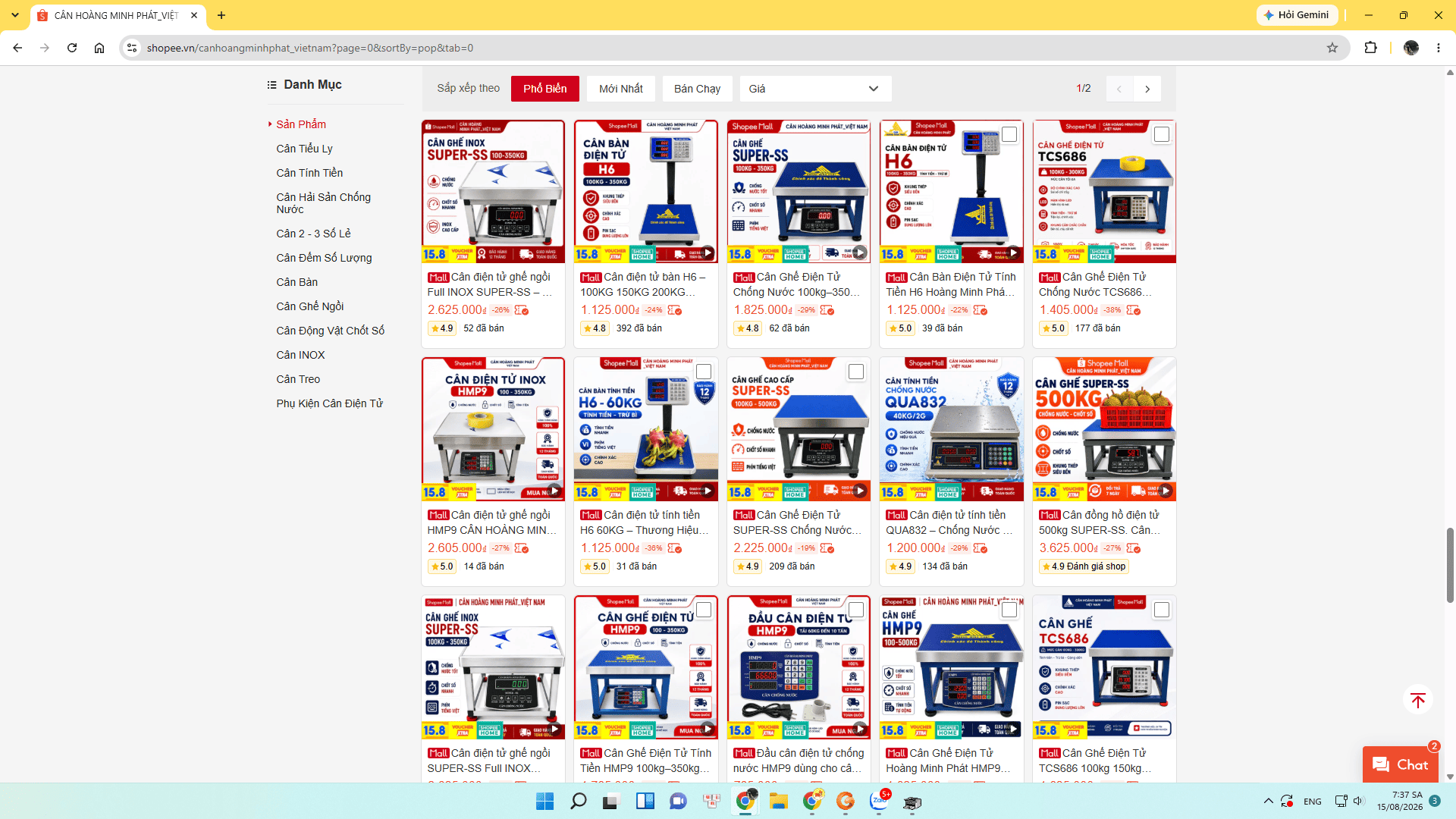The image size is (1456, 819).
Task: Open the Task View taskbar icon
Action: pyautogui.click(x=611, y=801)
